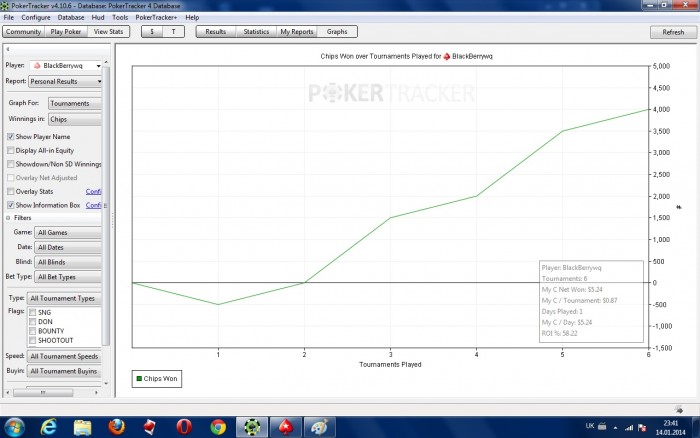This screenshot has width=700, height=438.
Task: Open the Game filter All Games
Action: [x=68, y=233]
